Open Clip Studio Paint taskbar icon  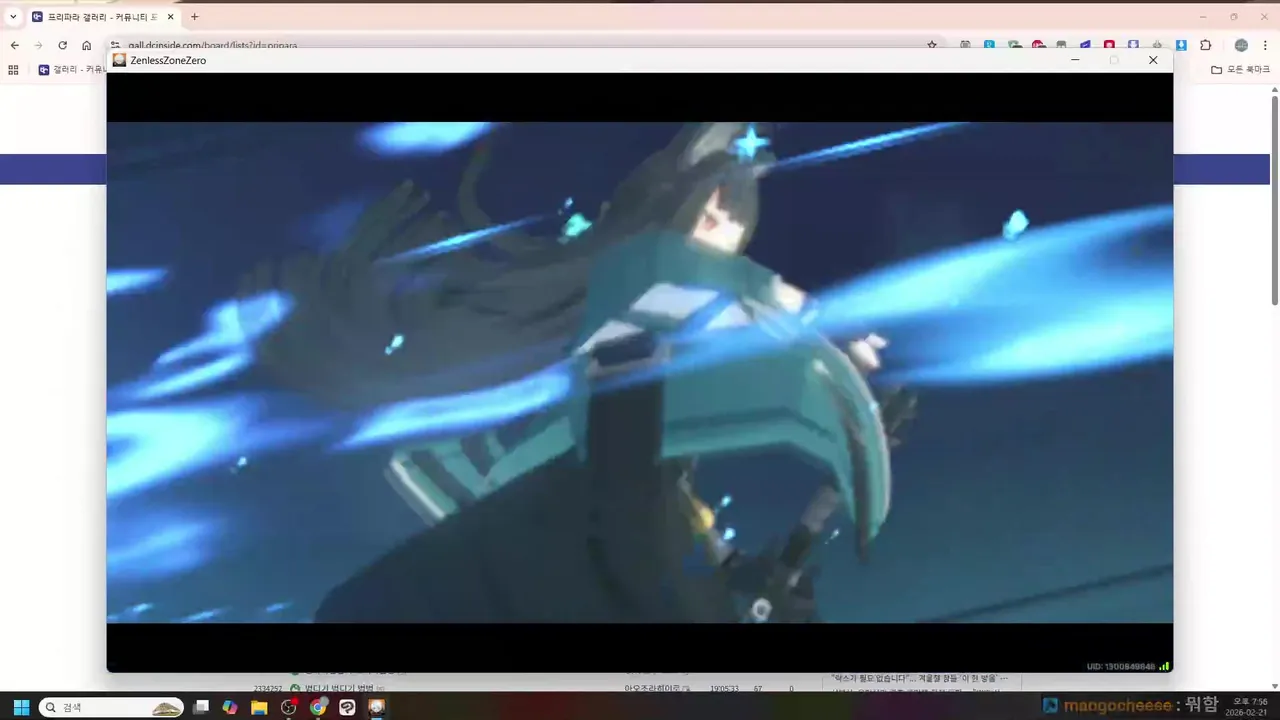coord(347,707)
